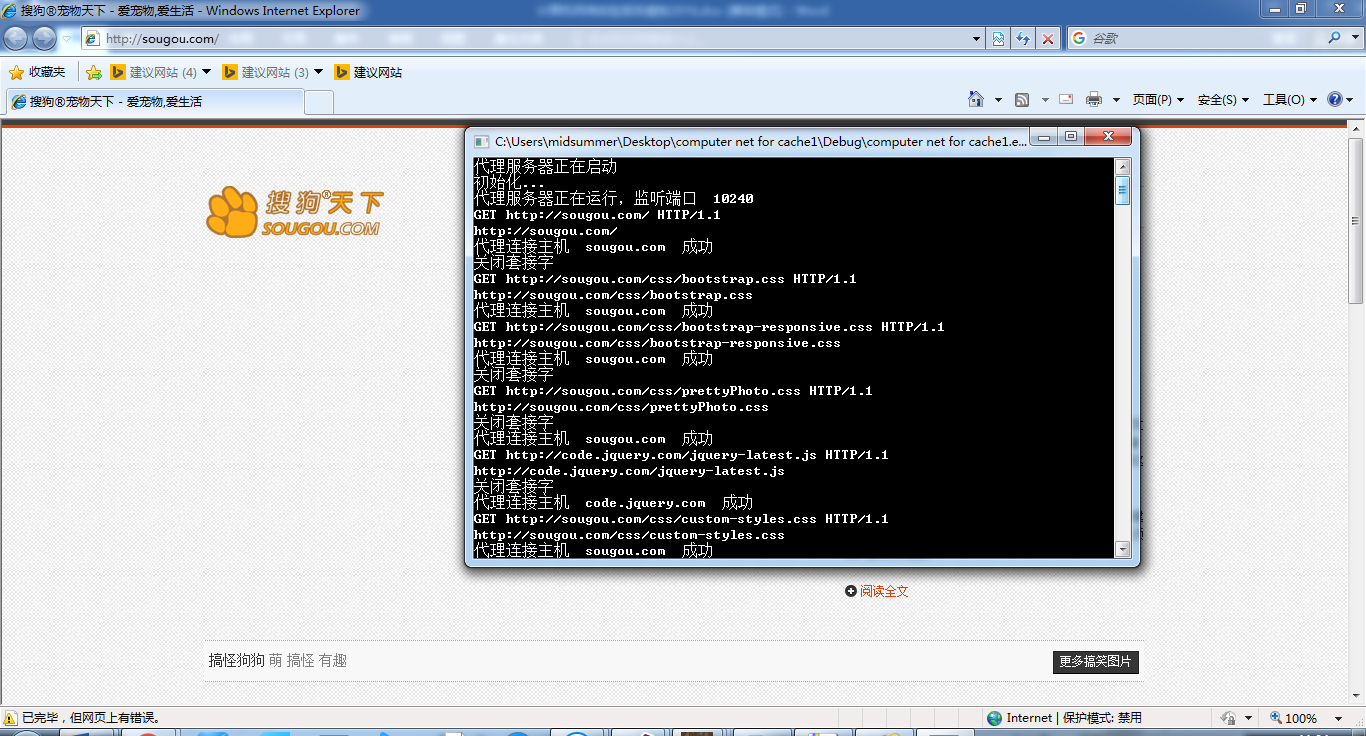Click the IE logo in the title bar
This screenshot has height=736, width=1366.
10,10
